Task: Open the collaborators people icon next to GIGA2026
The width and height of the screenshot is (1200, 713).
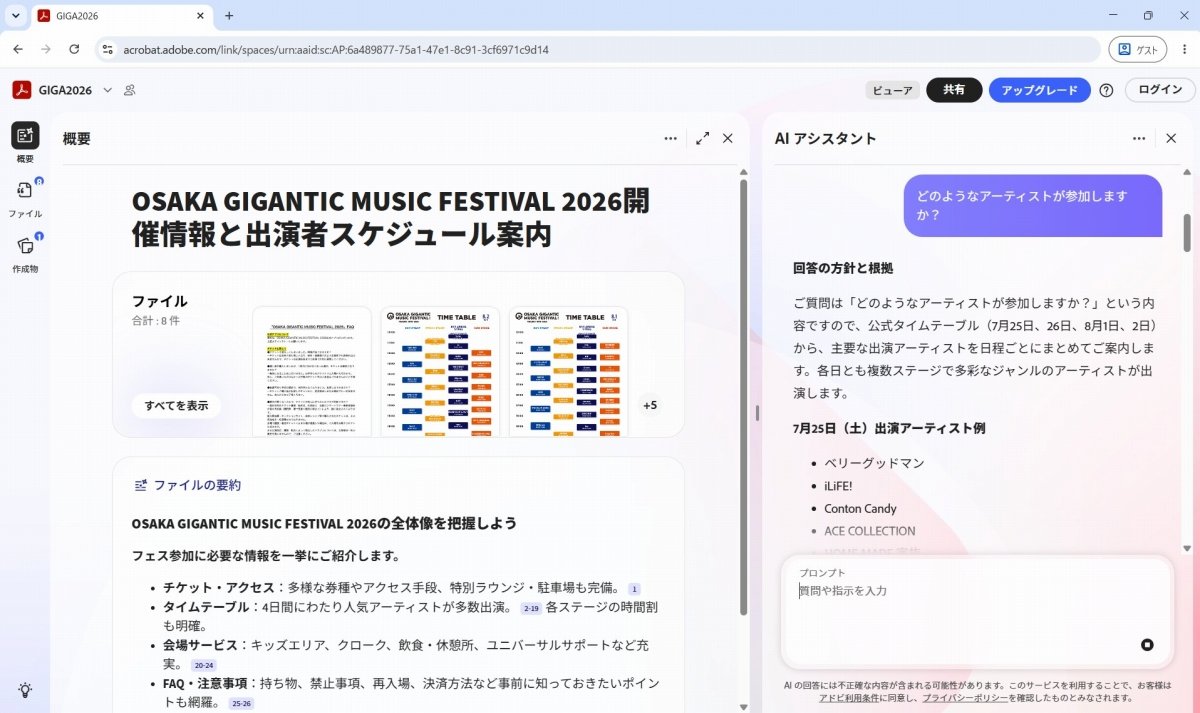Action: 130,90
